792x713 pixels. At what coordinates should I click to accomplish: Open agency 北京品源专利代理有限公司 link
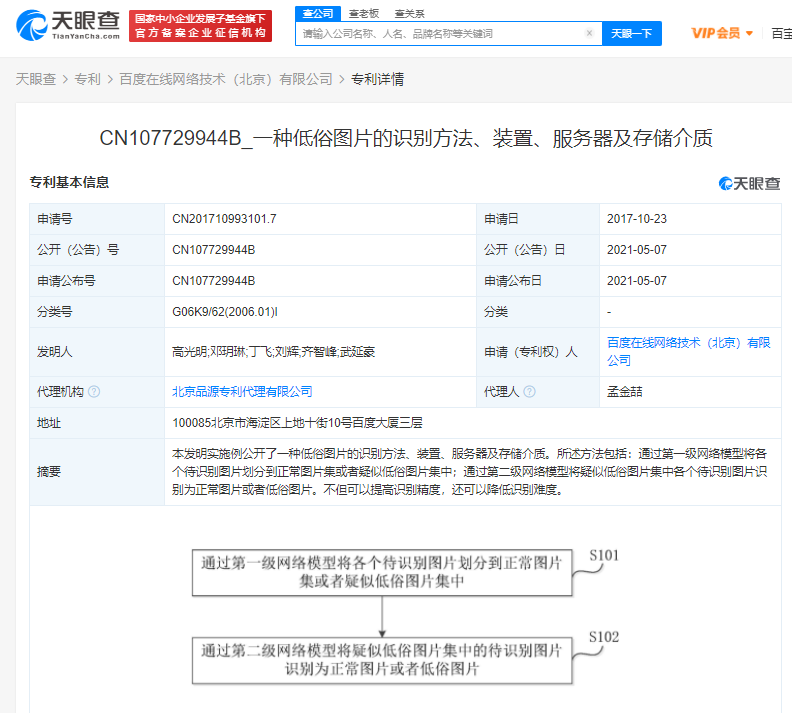point(242,391)
